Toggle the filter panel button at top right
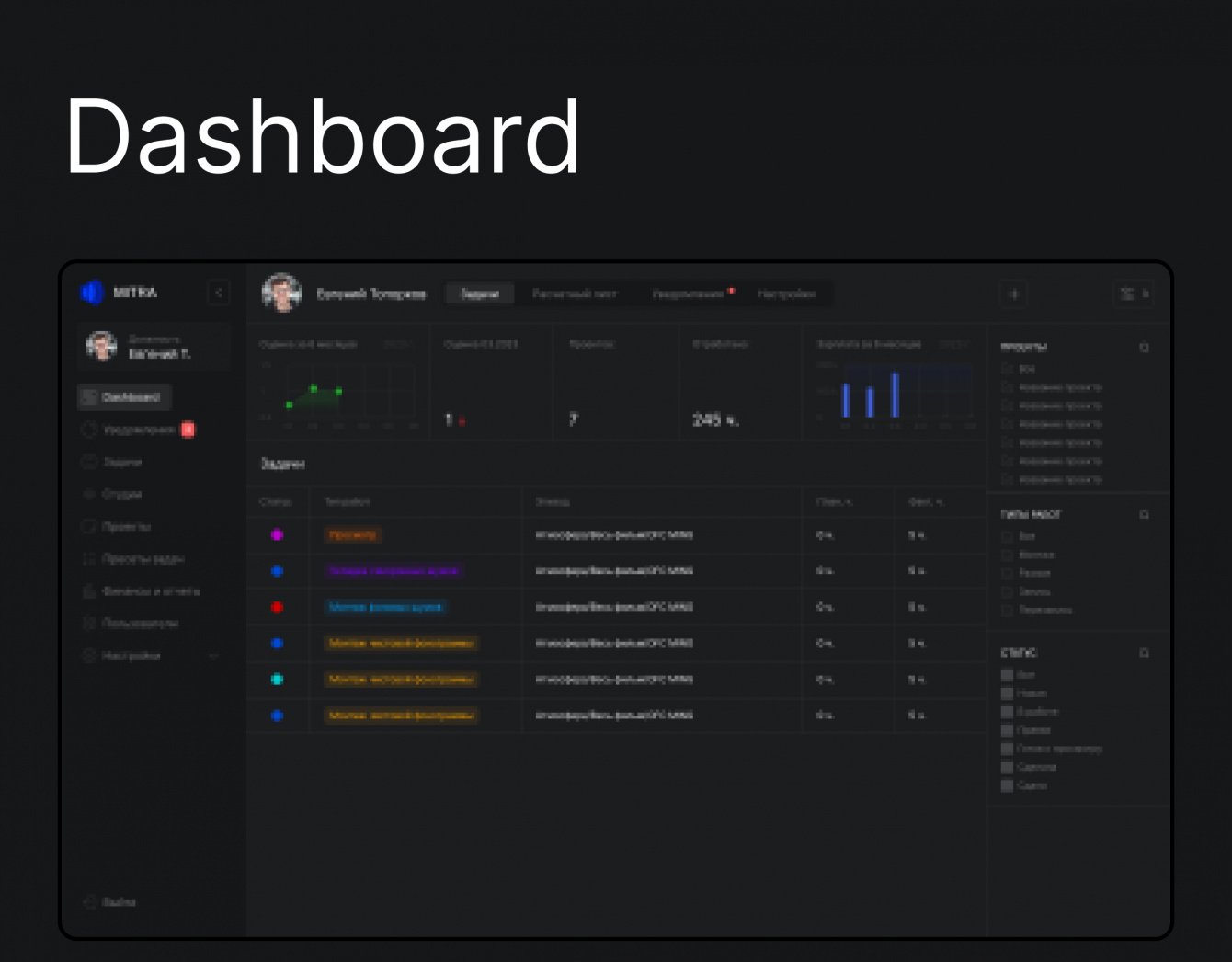Screen dimensions: 1232x962 click(x=1134, y=293)
